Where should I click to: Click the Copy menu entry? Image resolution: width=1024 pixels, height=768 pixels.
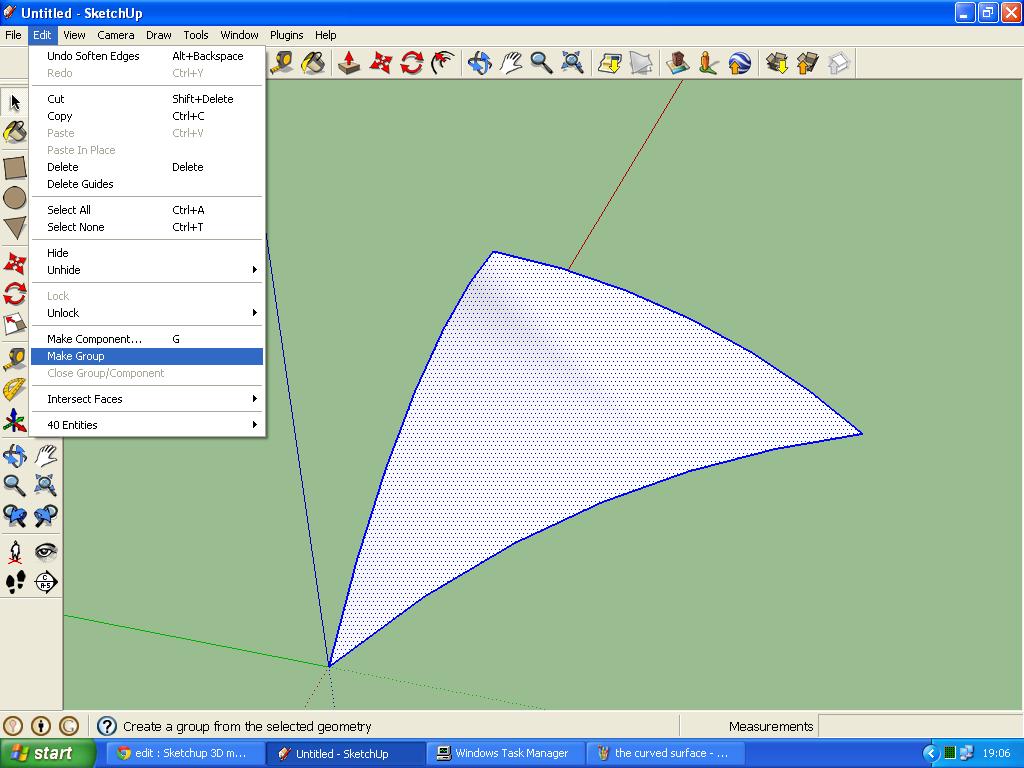coord(147,116)
